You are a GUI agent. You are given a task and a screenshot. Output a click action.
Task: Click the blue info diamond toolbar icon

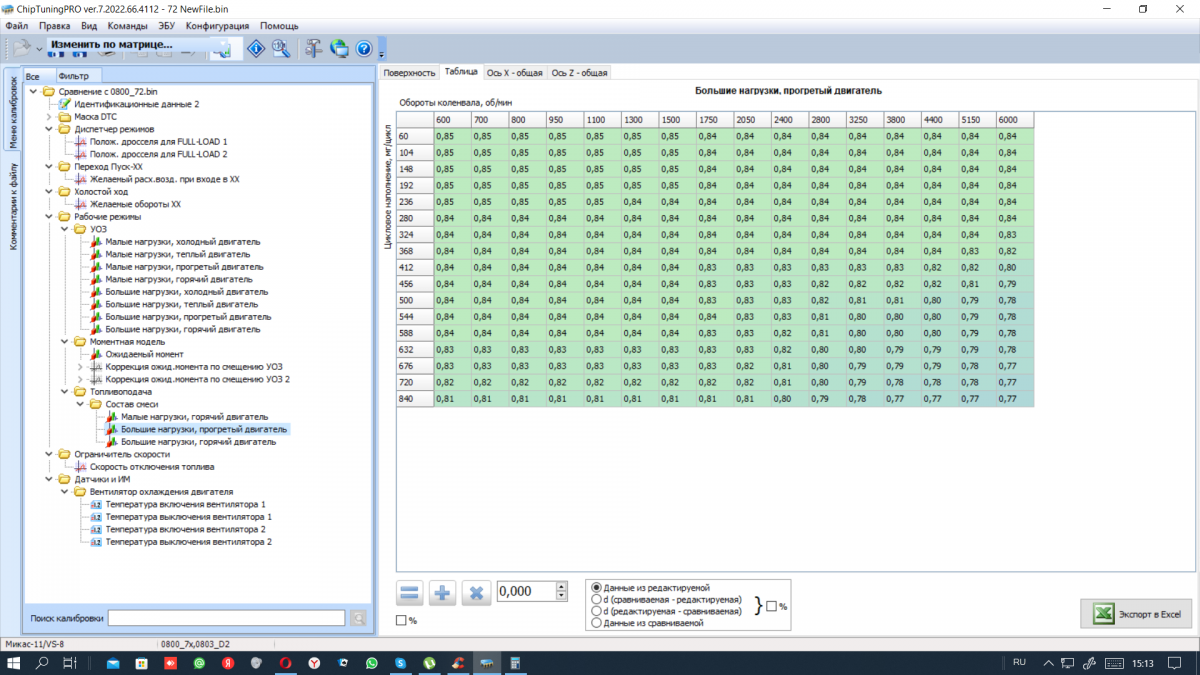(256, 48)
